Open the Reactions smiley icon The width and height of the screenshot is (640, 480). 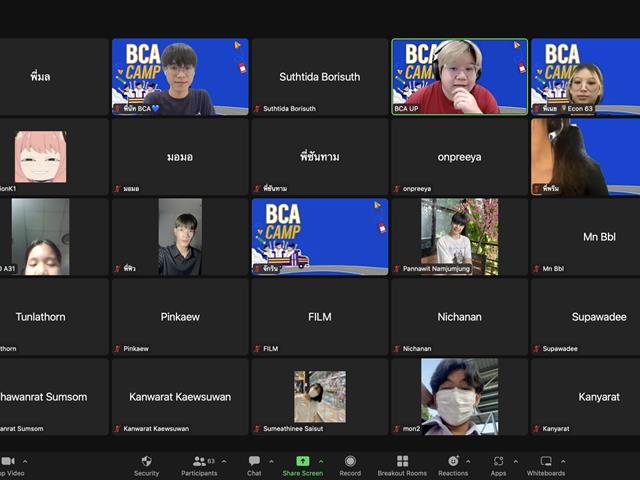(453, 461)
